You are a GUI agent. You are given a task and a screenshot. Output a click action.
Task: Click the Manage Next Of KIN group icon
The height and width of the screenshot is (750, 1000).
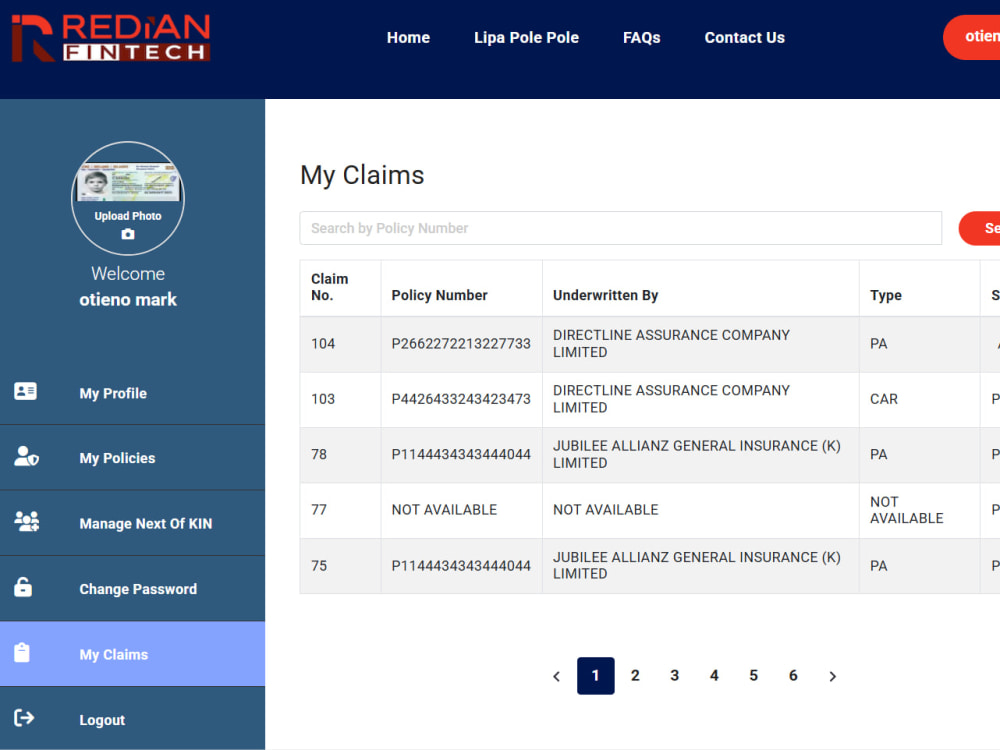pyautogui.click(x=27, y=522)
